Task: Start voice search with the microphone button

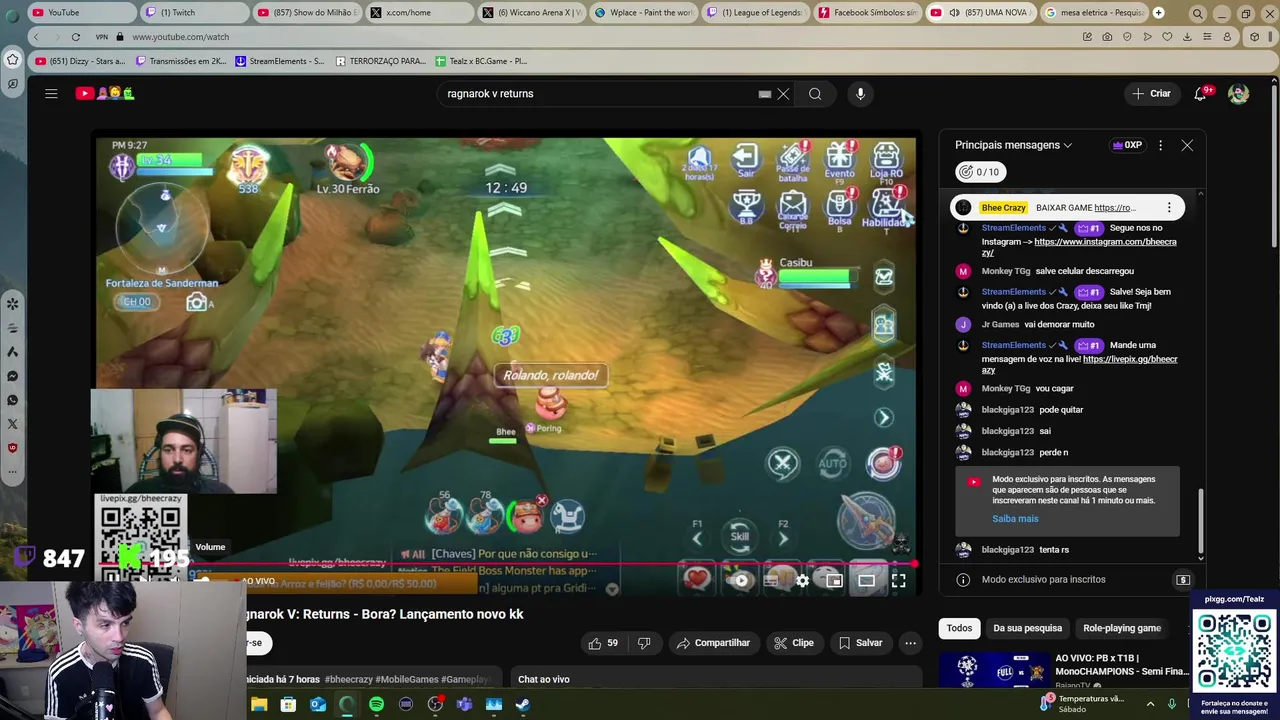Action: point(860,94)
